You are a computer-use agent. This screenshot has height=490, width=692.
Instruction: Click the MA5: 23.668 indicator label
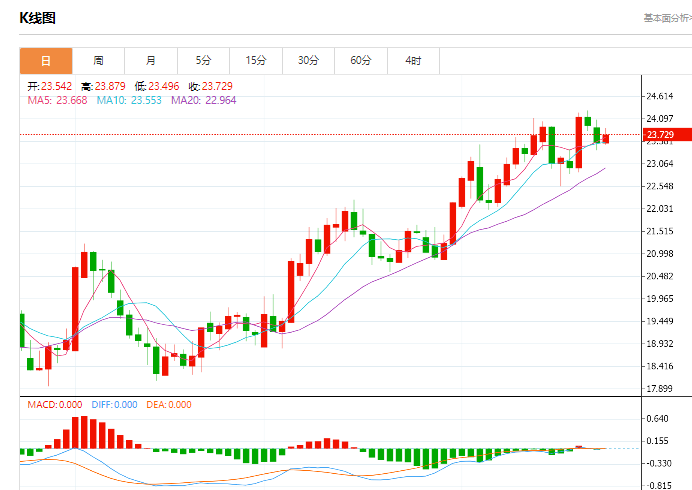coord(57,100)
